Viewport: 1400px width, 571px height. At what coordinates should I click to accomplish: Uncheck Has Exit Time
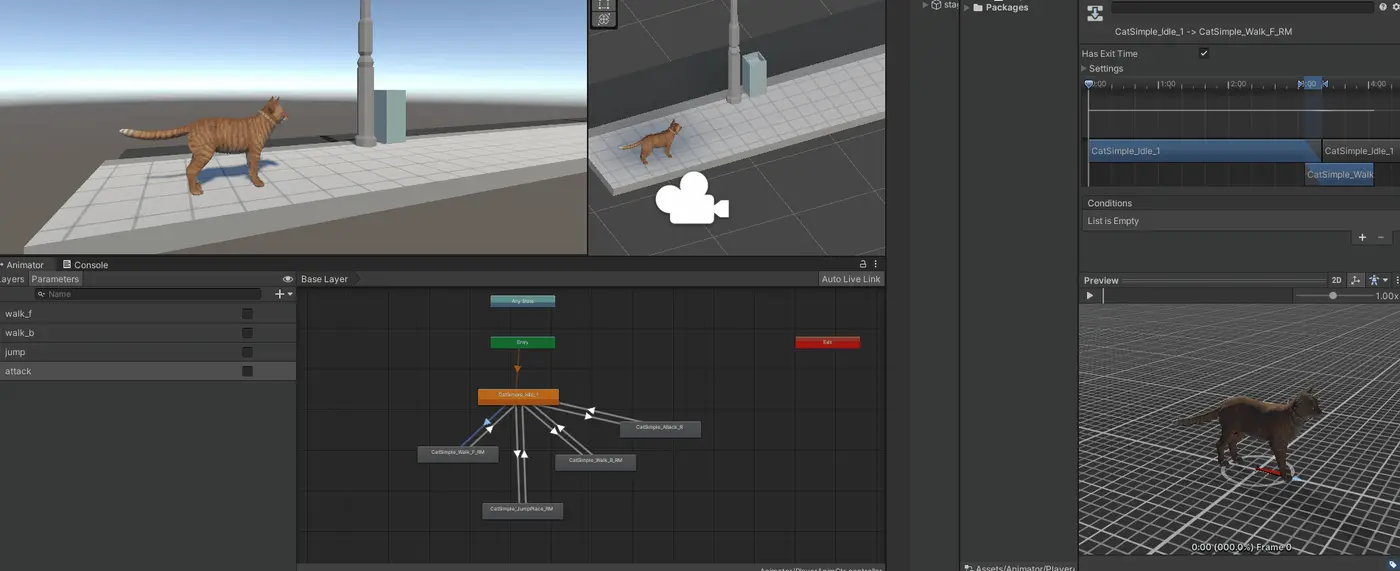click(1204, 53)
